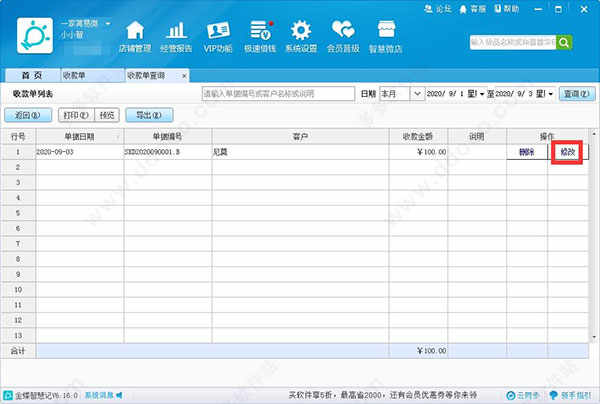
Task: Expand the store name dropdown arrow
Action: pyautogui.click(x=108, y=24)
